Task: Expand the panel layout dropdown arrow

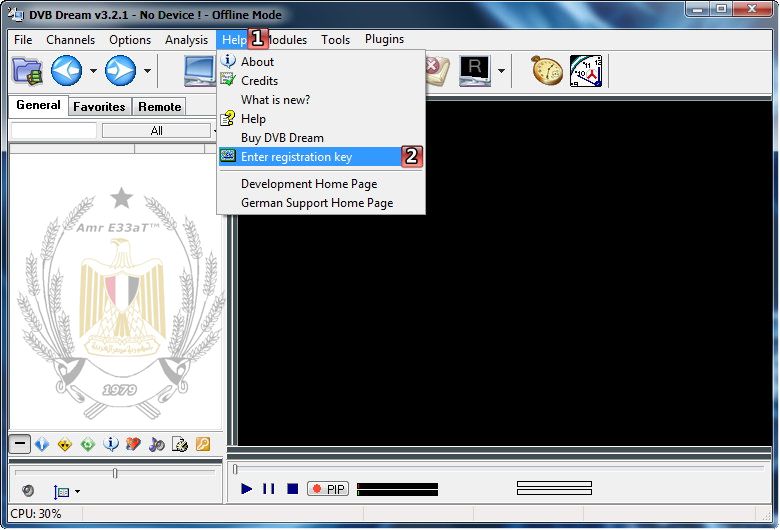Action: (77, 492)
